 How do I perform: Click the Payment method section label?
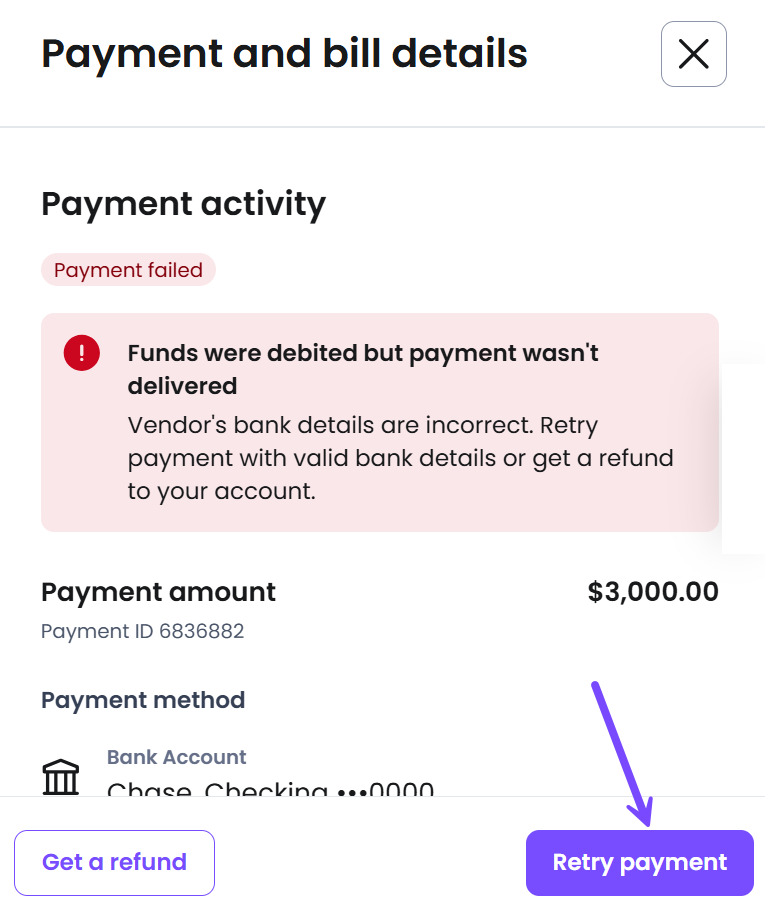pos(143,700)
